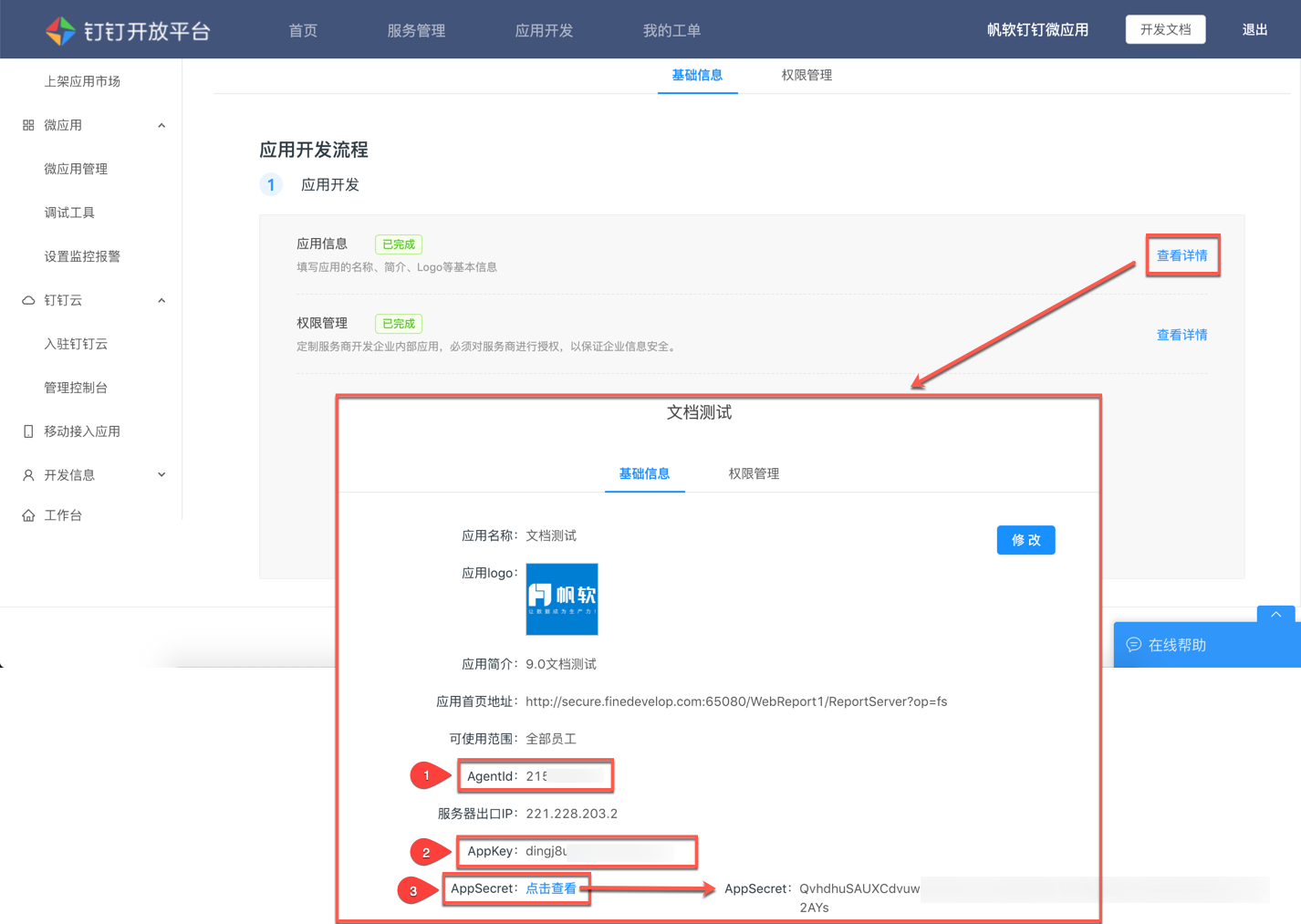Open 上架应用市场 in sidebar

pos(82,81)
